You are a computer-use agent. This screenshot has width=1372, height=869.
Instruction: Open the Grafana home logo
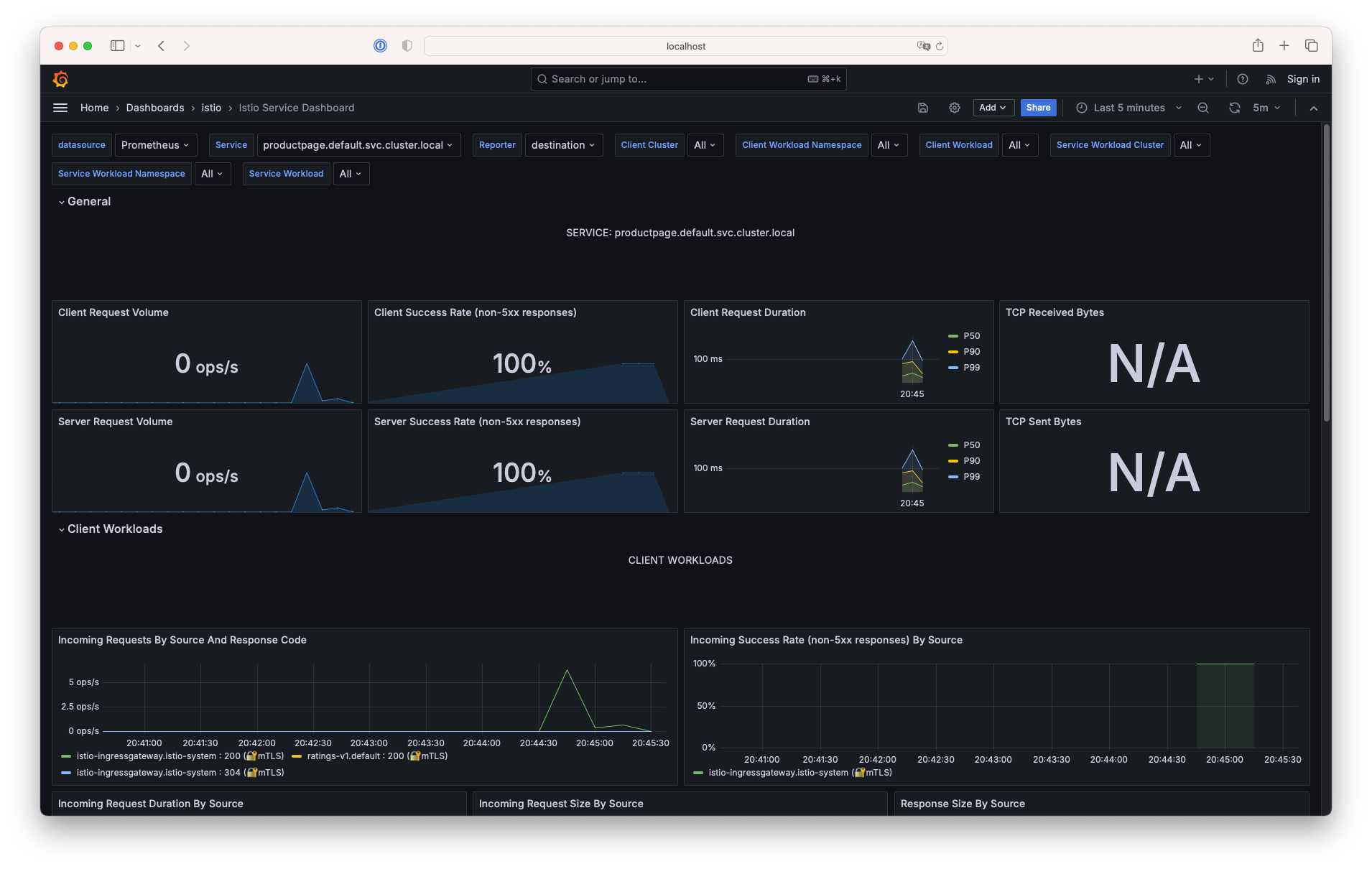pos(61,79)
